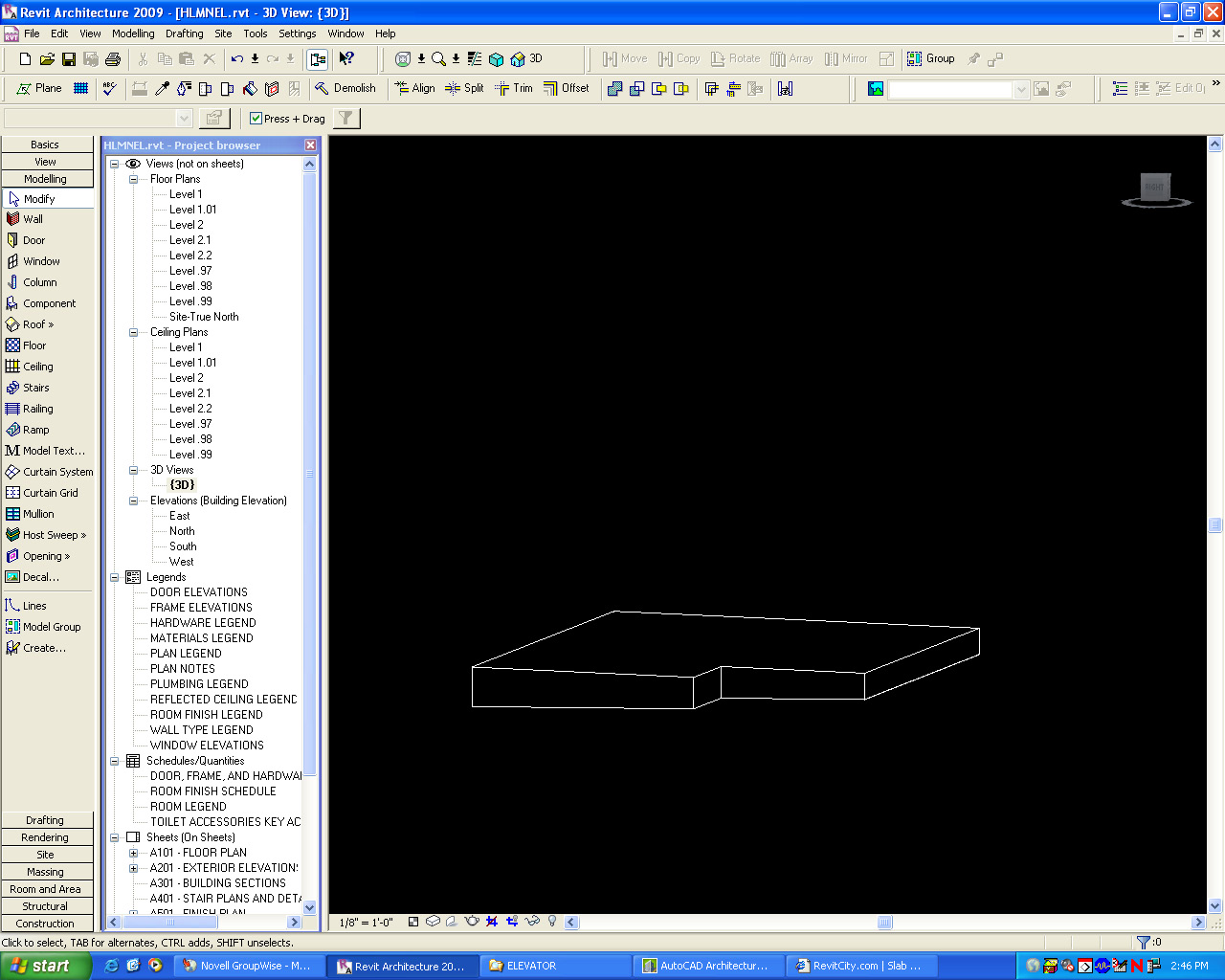1225x980 pixels.
Task: Open the Settings menu
Action: click(297, 33)
